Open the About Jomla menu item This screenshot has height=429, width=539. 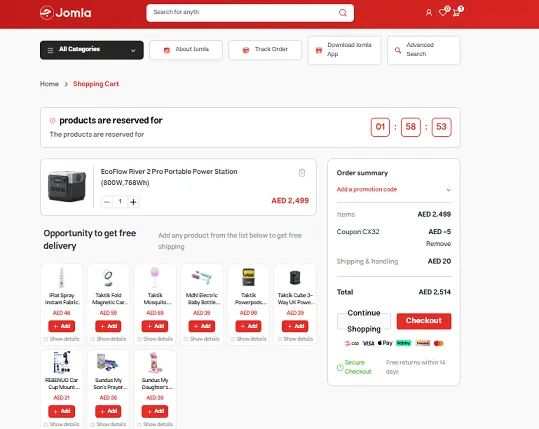click(x=186, y=50)
